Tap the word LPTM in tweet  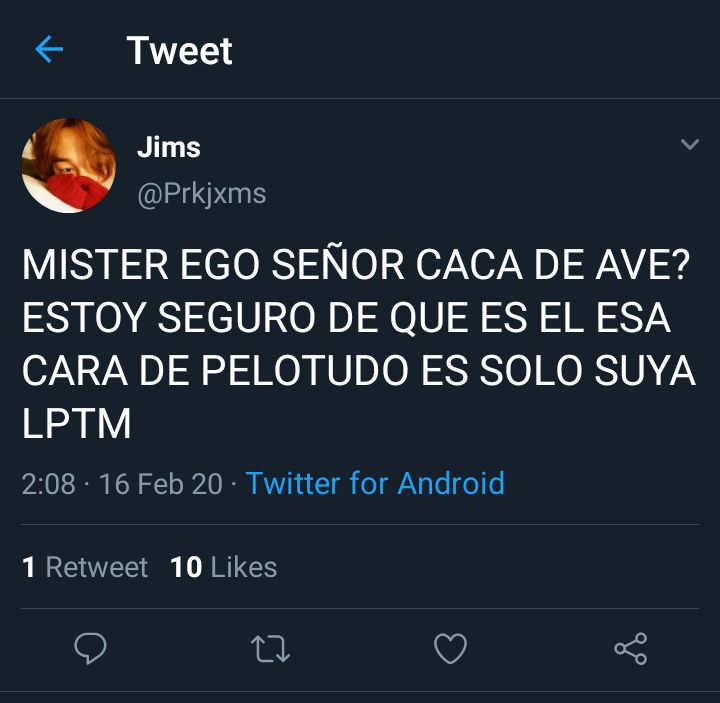click(x=77, y=423)
